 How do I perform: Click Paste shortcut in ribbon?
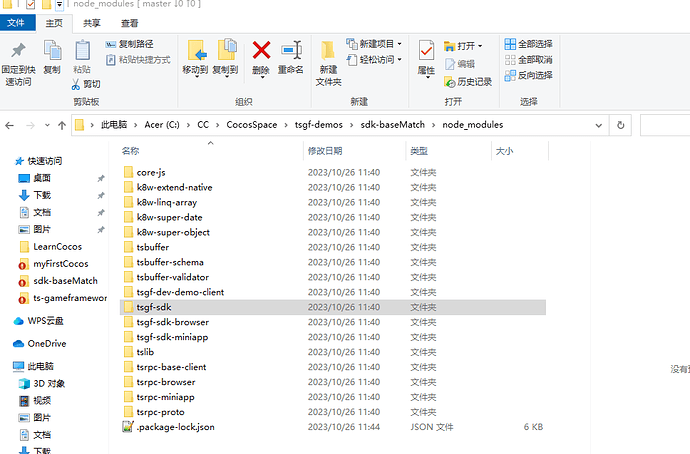pos(138,60)
